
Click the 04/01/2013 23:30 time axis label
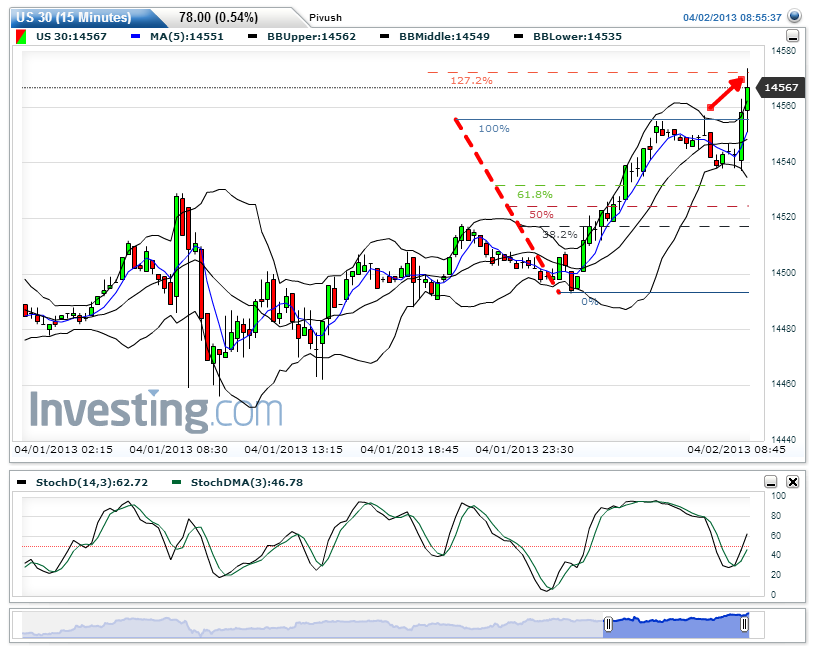pos(524,449)
